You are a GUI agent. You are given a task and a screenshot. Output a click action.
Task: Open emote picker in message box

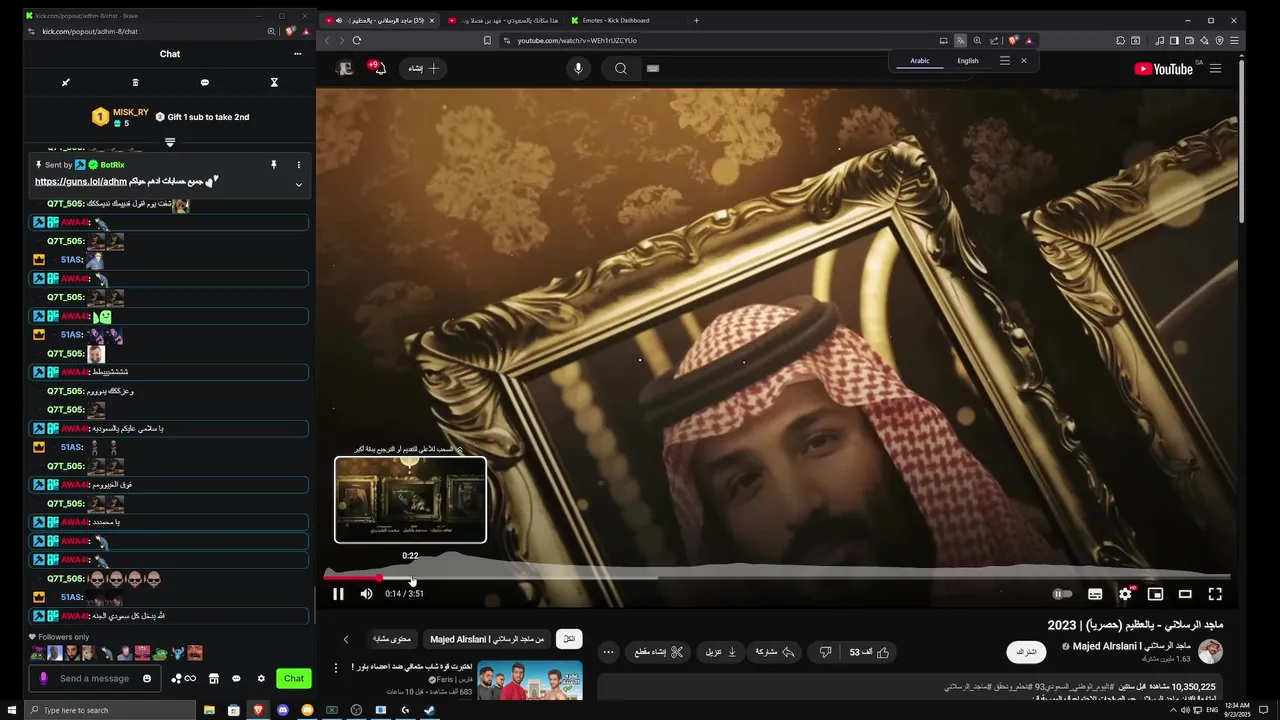(x=147, y=678)
